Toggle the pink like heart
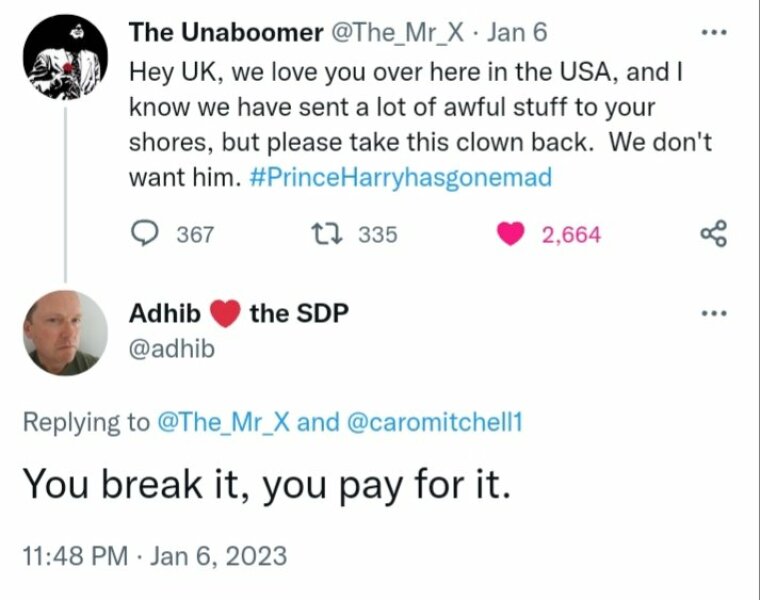 pyautogui.click(x=511, y=234)
